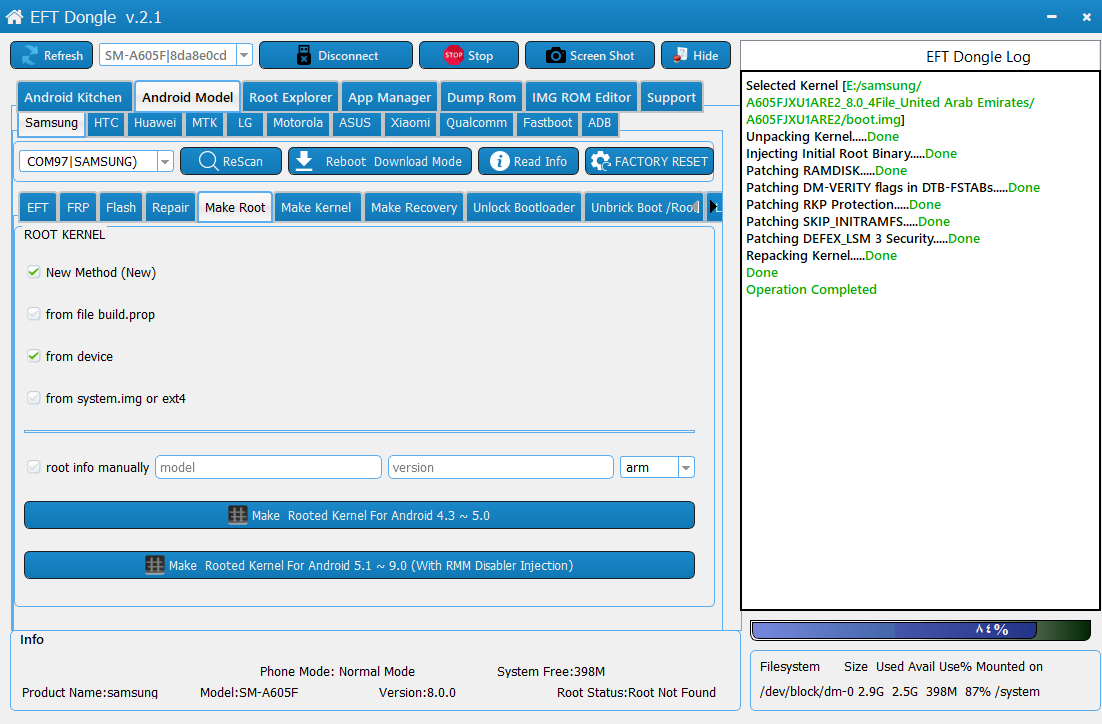The height and width of the screenshot is (724, 1102).
Task: Open the COM97|SAMSUNG port dropdown
Action: (165, 162)
